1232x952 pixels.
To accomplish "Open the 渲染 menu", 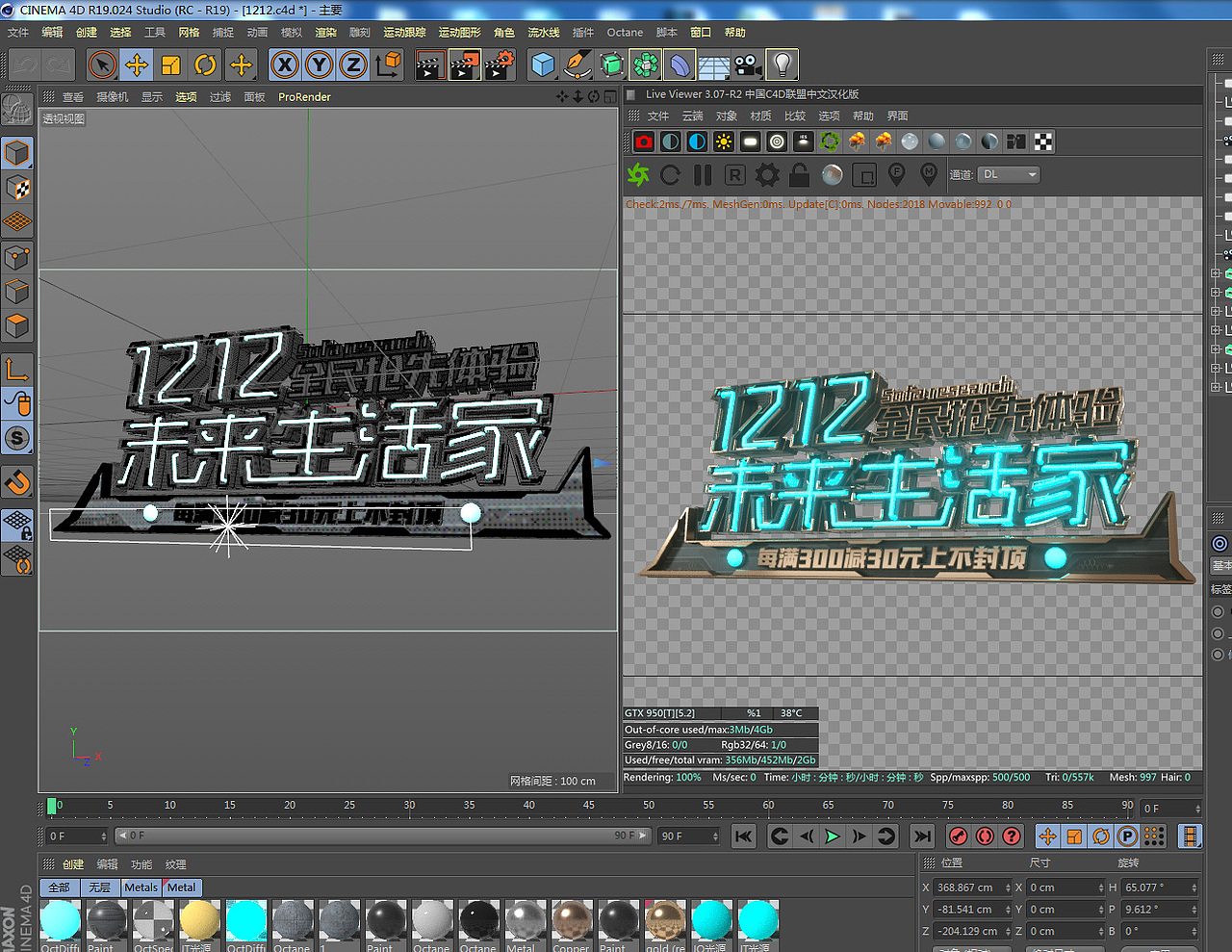I will (326, 33).
